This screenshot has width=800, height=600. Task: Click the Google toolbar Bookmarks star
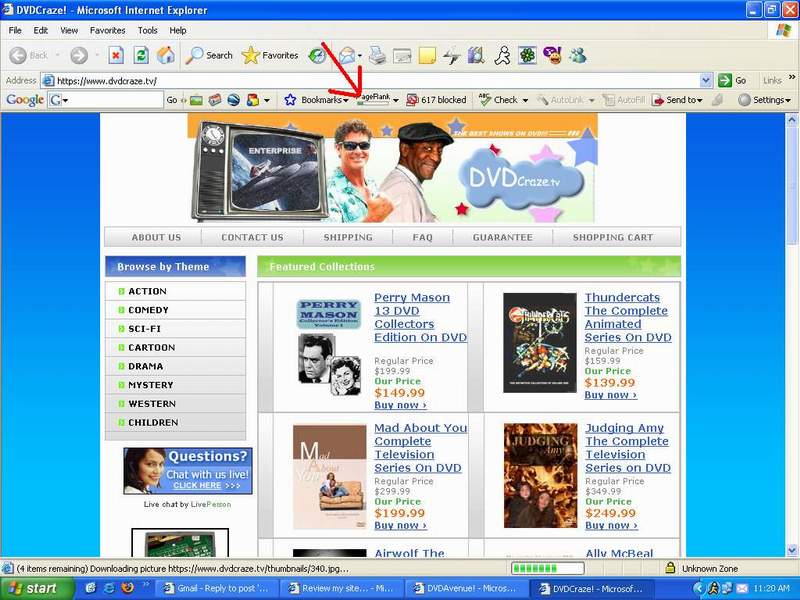click(x=290, y=100)
